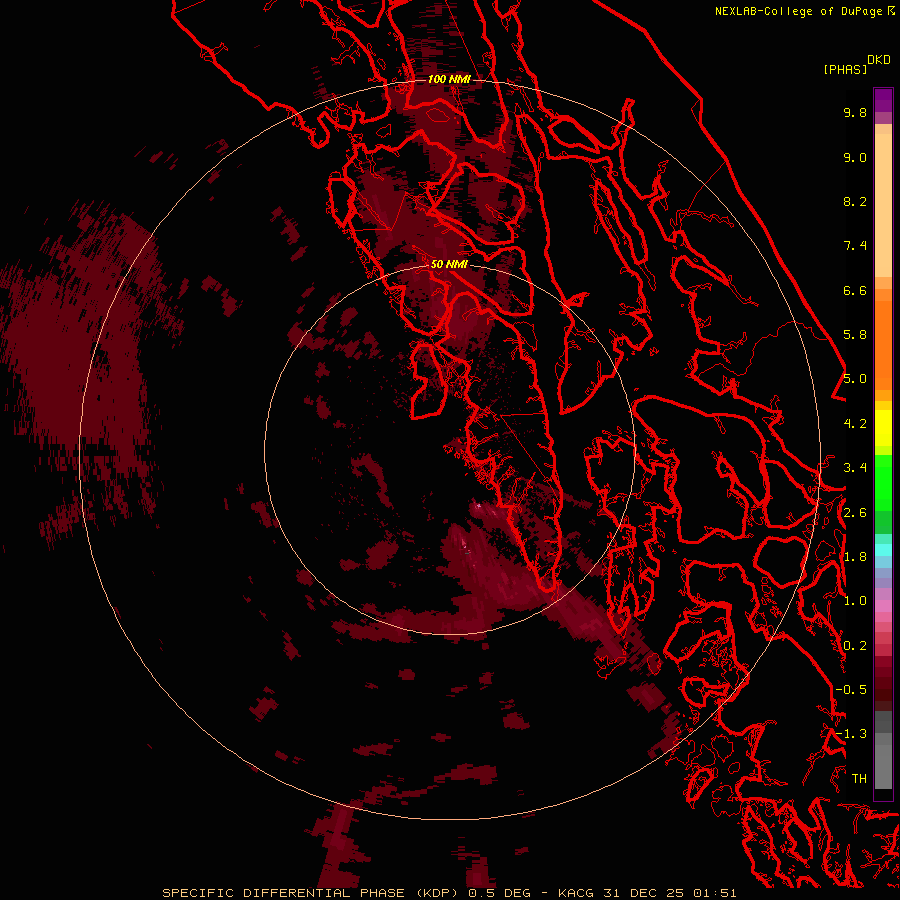Click the DKD legend title
This screenshot has height=900, width=900.
coord(879,60)
